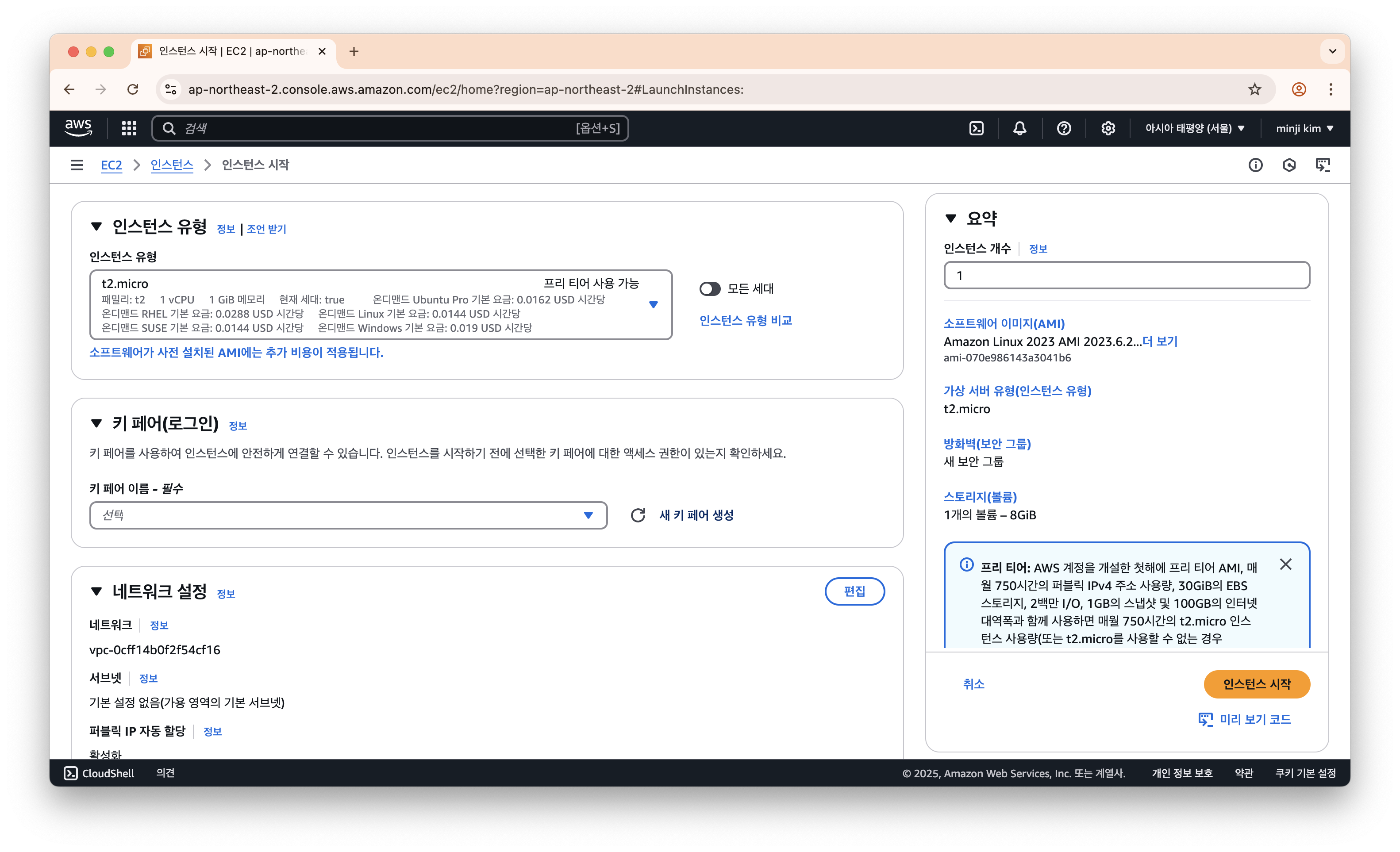
Task: Click the AMI additional cost notice link
Action: 236,352
